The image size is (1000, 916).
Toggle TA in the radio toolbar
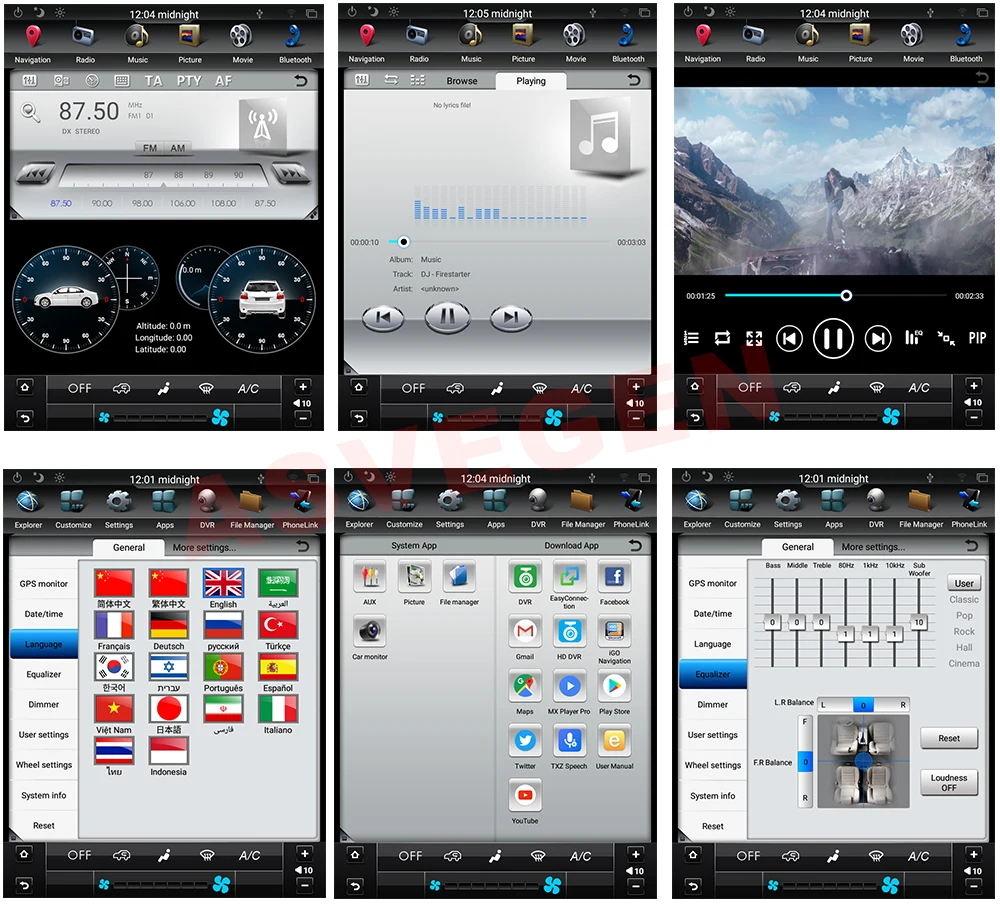tap(153, 81)
